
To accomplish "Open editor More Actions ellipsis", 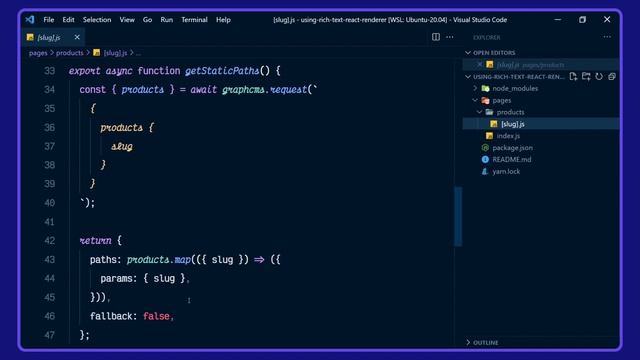I will (449, 37).
